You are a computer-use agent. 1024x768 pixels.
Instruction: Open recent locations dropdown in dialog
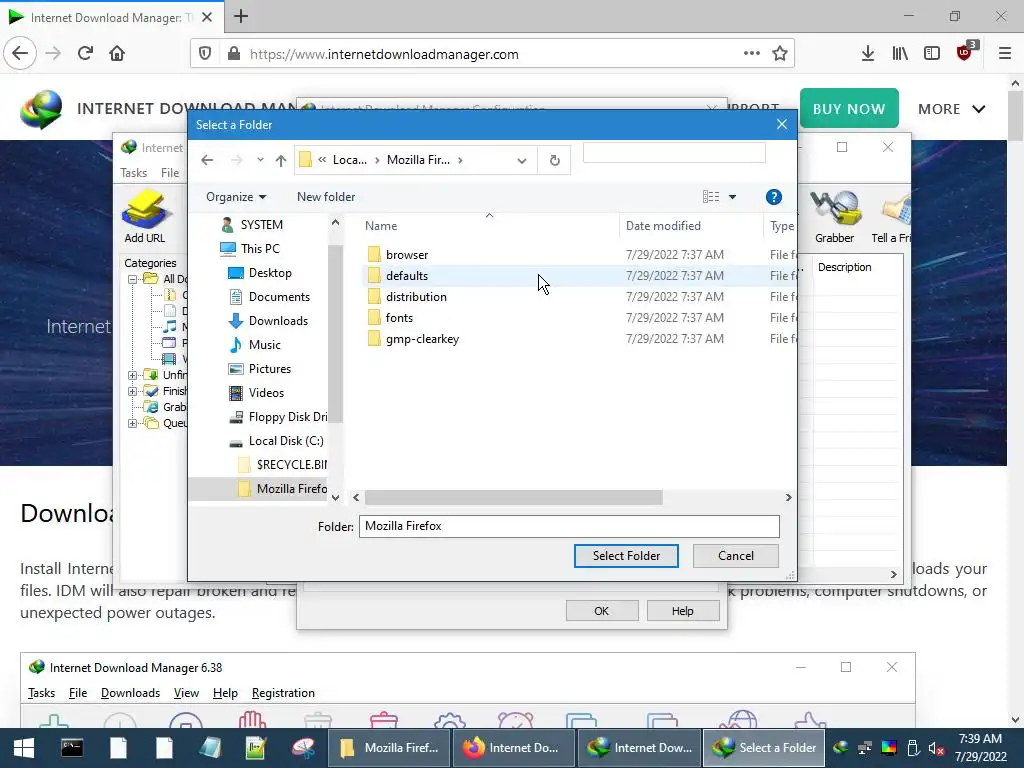click(x=260, y=160)
